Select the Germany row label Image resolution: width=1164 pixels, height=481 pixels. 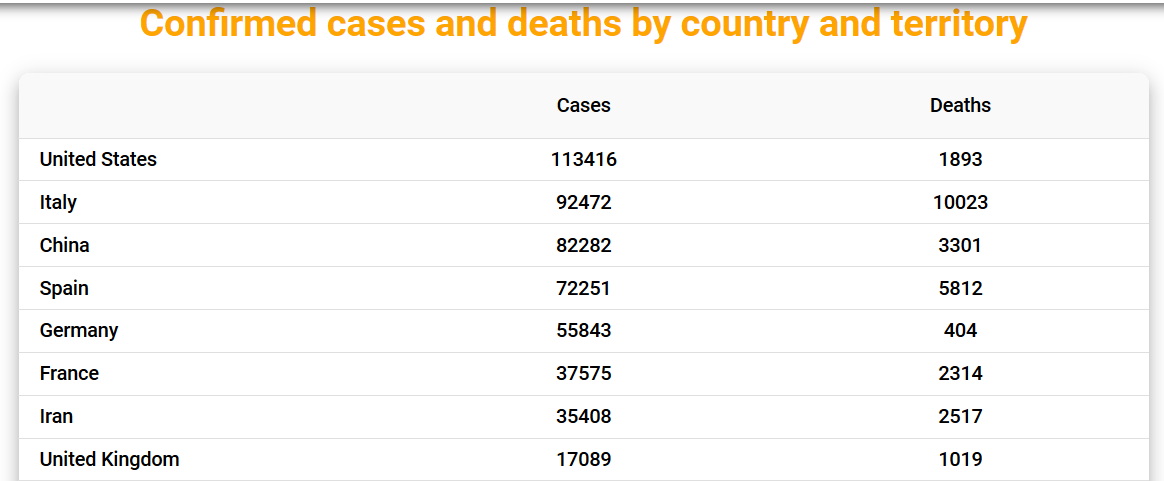[79, 330]
